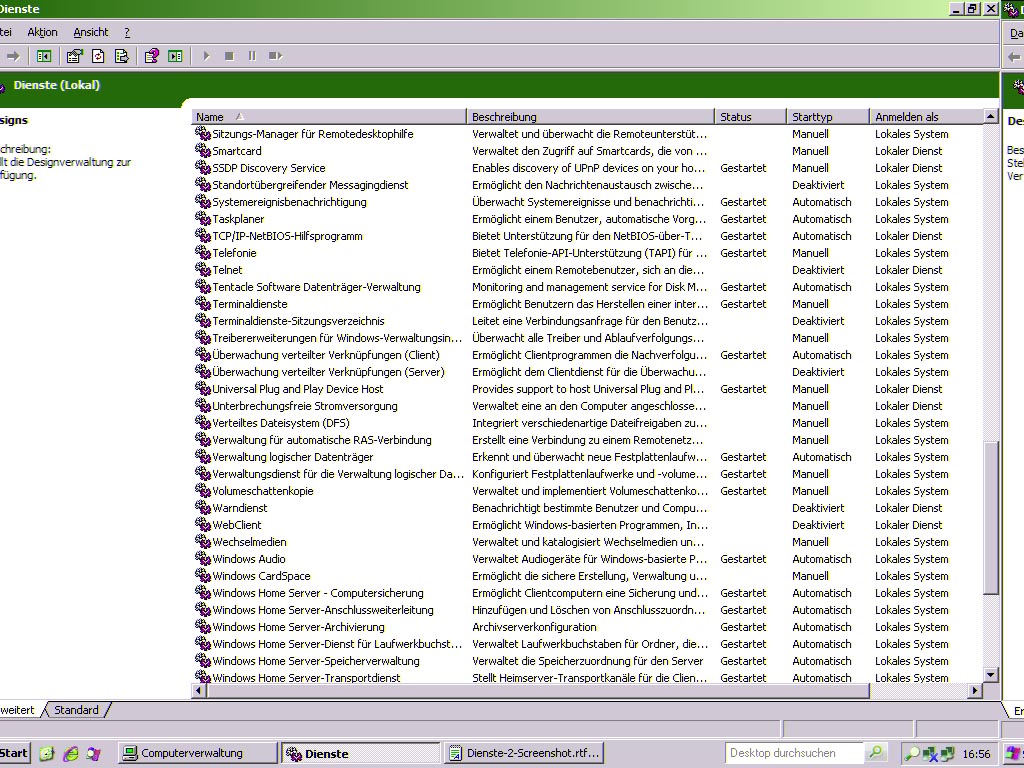The image size is (1024, 768).
Task: Click the search magnifier next to Desktop durchsuchen
Action: (876, 753)
